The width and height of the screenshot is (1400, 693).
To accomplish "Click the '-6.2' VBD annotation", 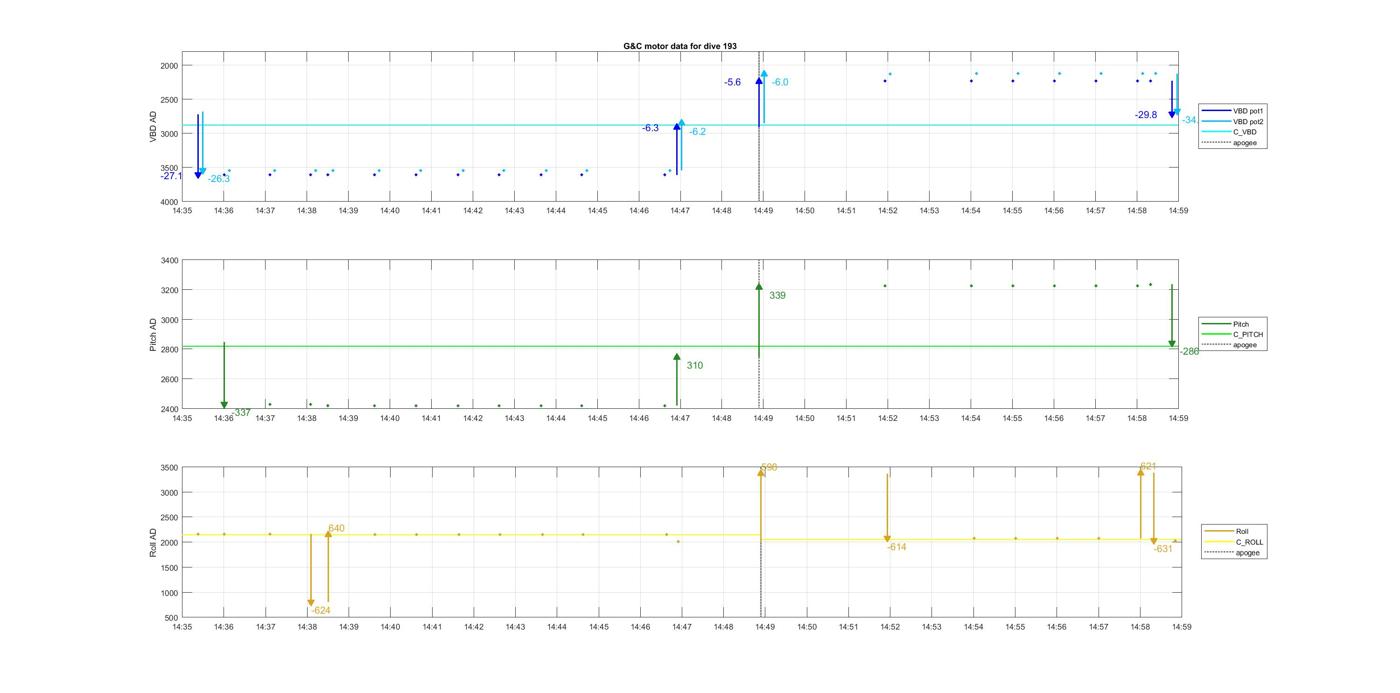I will coord(698,132).
